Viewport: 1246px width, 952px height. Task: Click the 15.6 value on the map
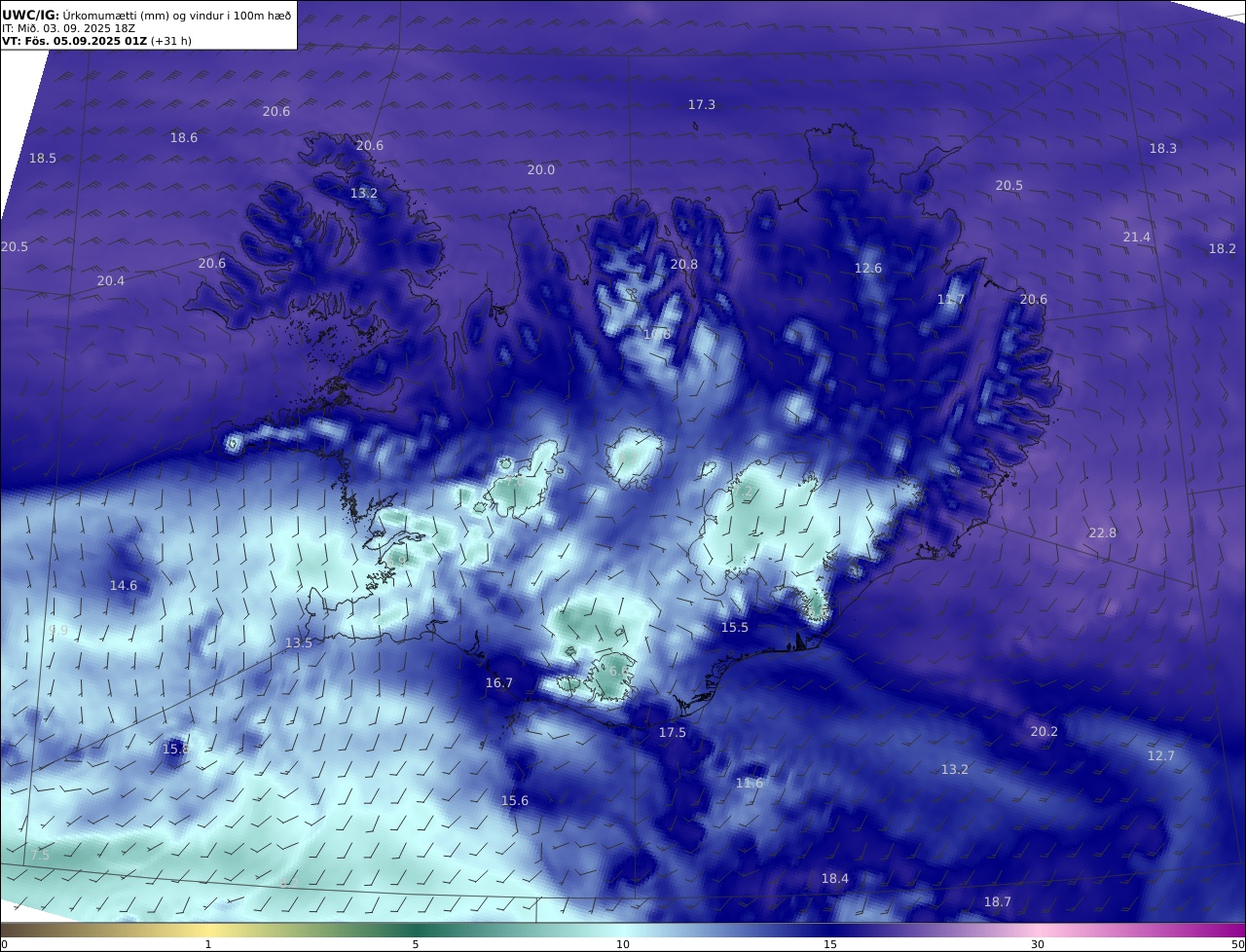click(x=515, y=800)
